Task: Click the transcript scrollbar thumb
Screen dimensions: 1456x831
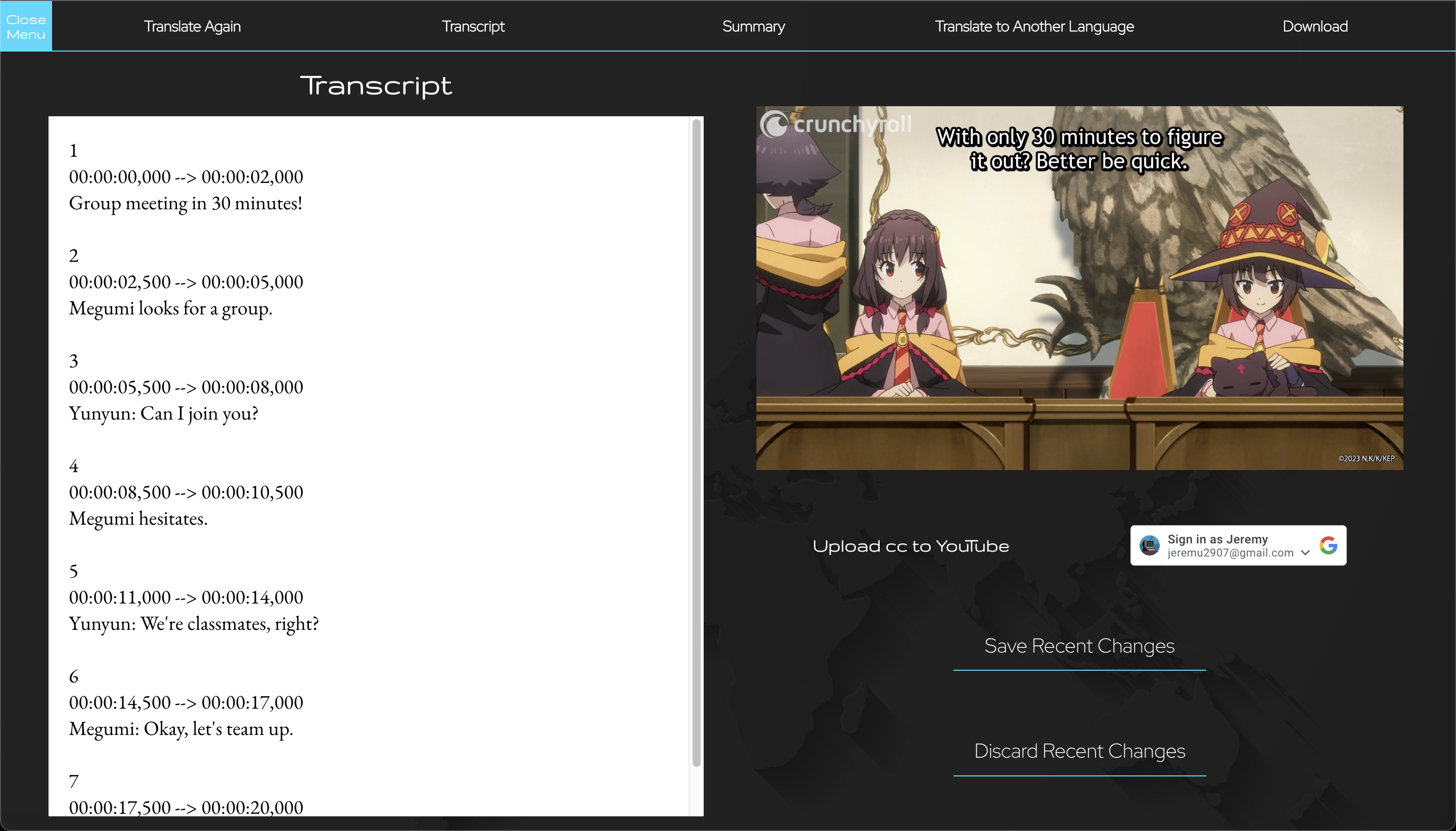Action: 696,442
